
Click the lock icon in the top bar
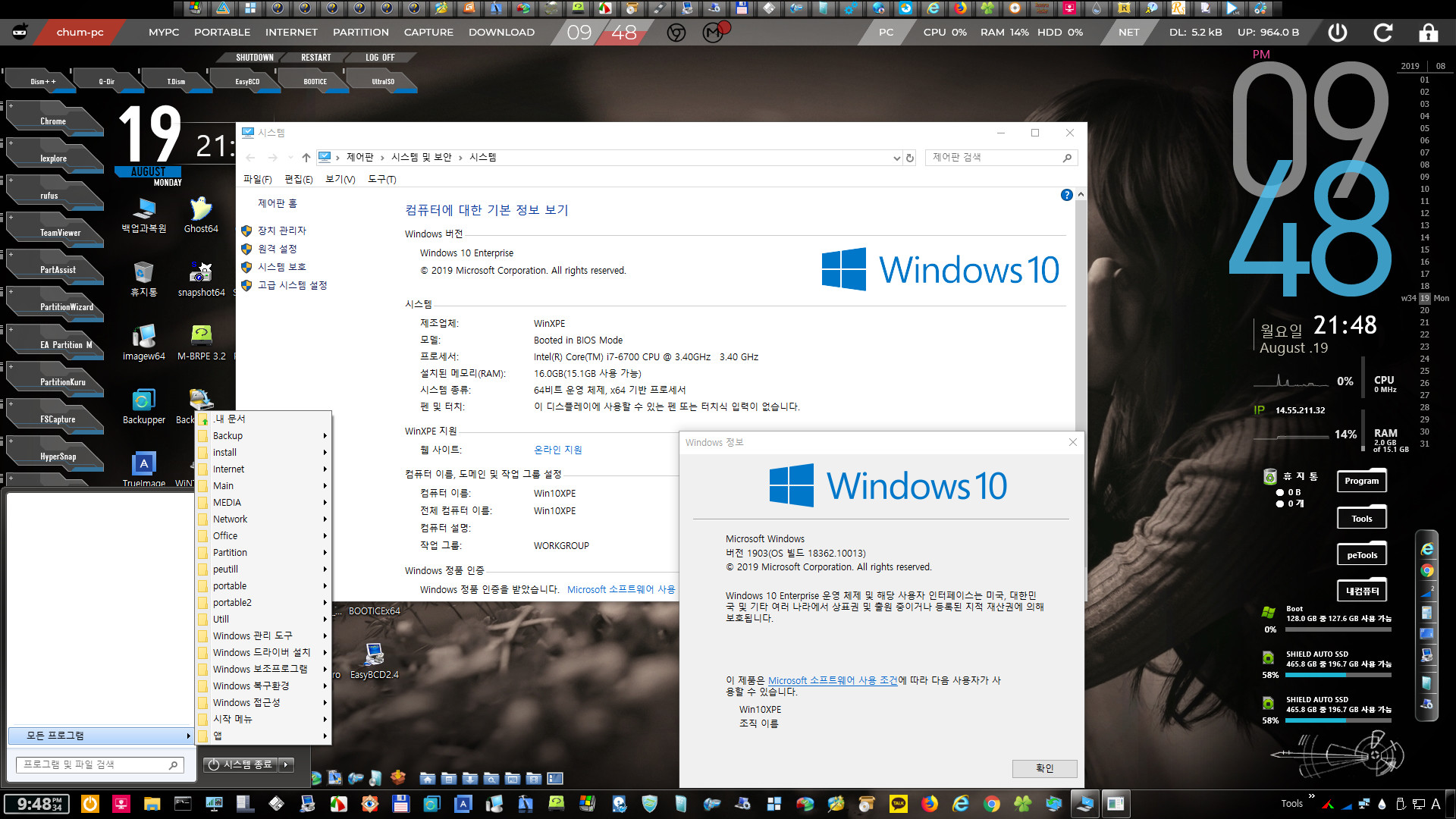click(x=1429, y=33)
